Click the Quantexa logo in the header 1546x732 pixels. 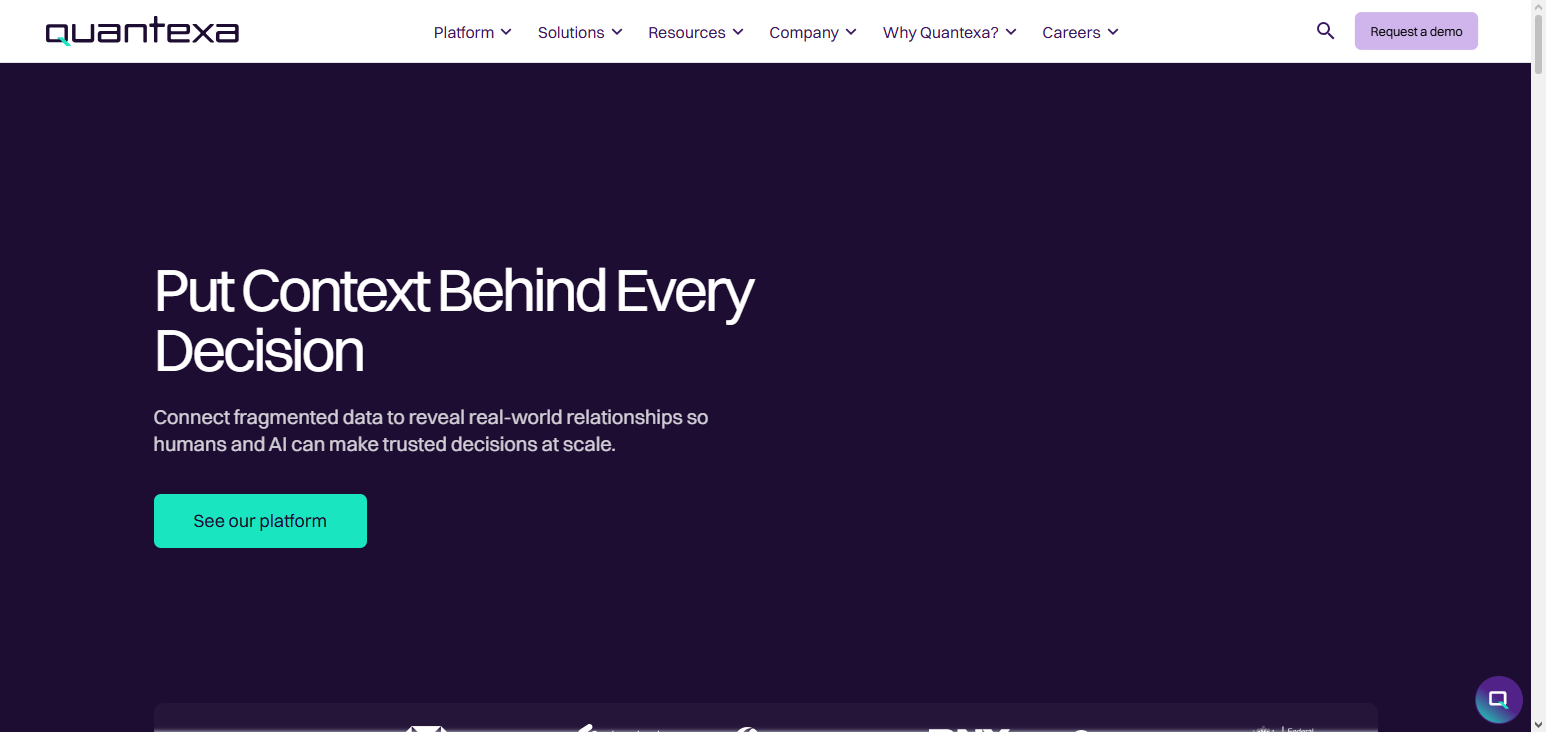click(x=142, y=32)
